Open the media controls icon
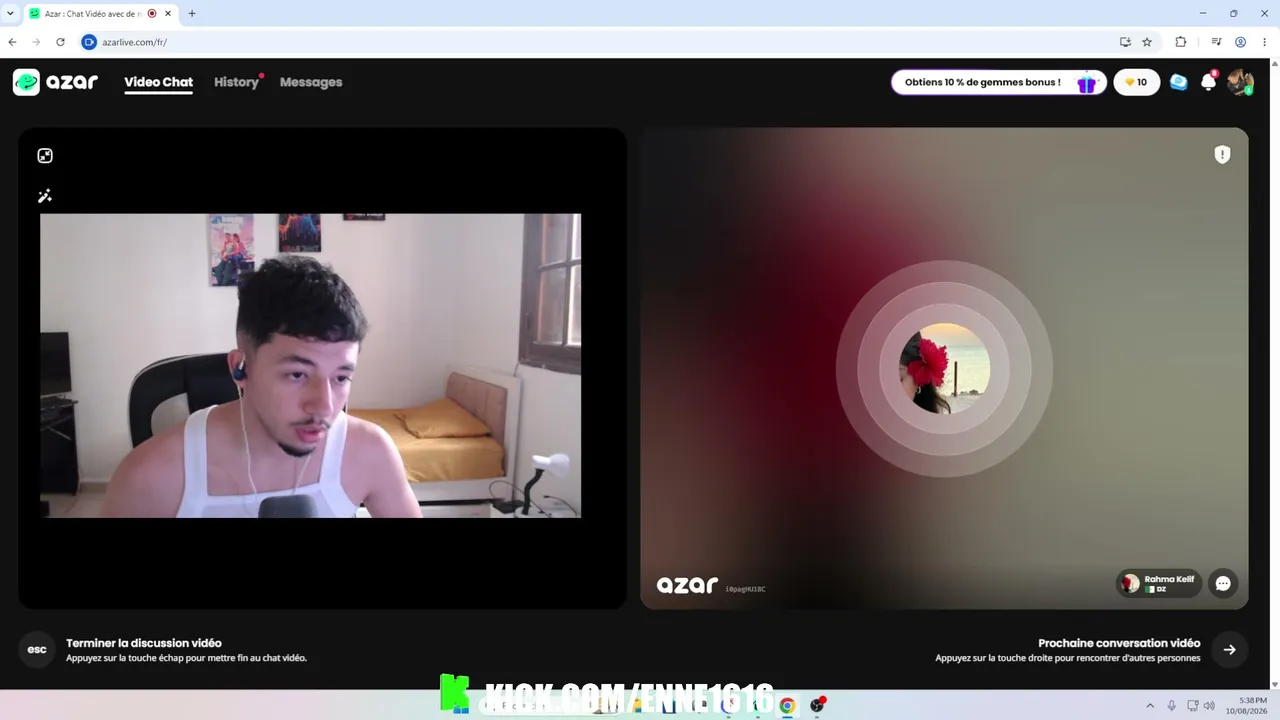 pyautogui.click(x=1216, y=42)
